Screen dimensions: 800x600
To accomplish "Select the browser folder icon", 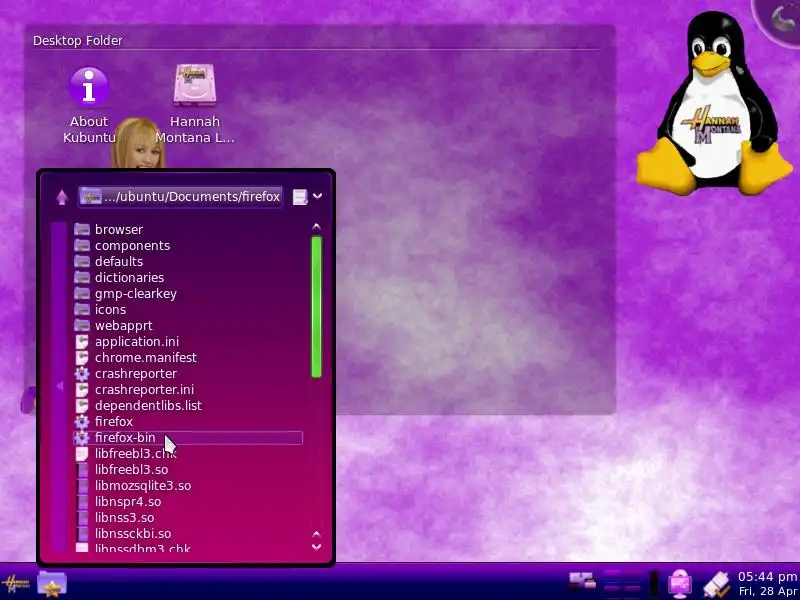I will click(82, 230).
